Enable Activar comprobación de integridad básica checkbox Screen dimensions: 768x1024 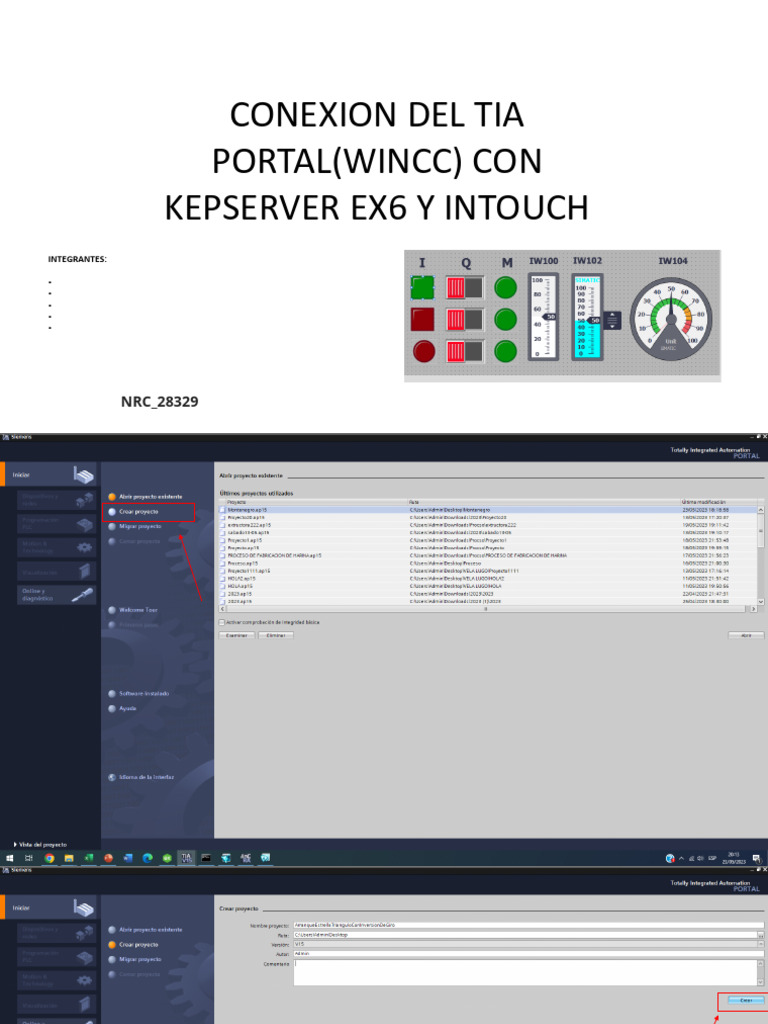pyautogui.click(x=222, y=622)
